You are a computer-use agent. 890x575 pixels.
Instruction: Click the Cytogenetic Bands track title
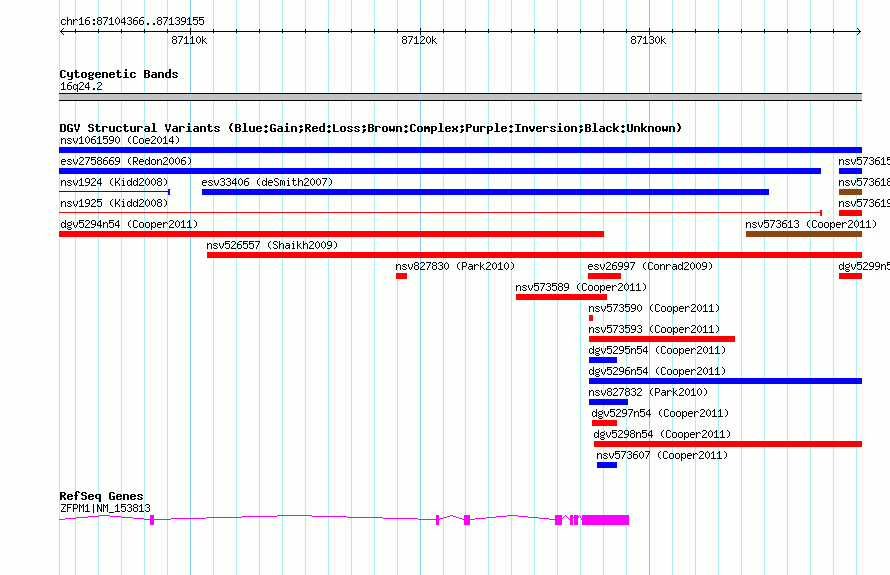pos(119,74)
